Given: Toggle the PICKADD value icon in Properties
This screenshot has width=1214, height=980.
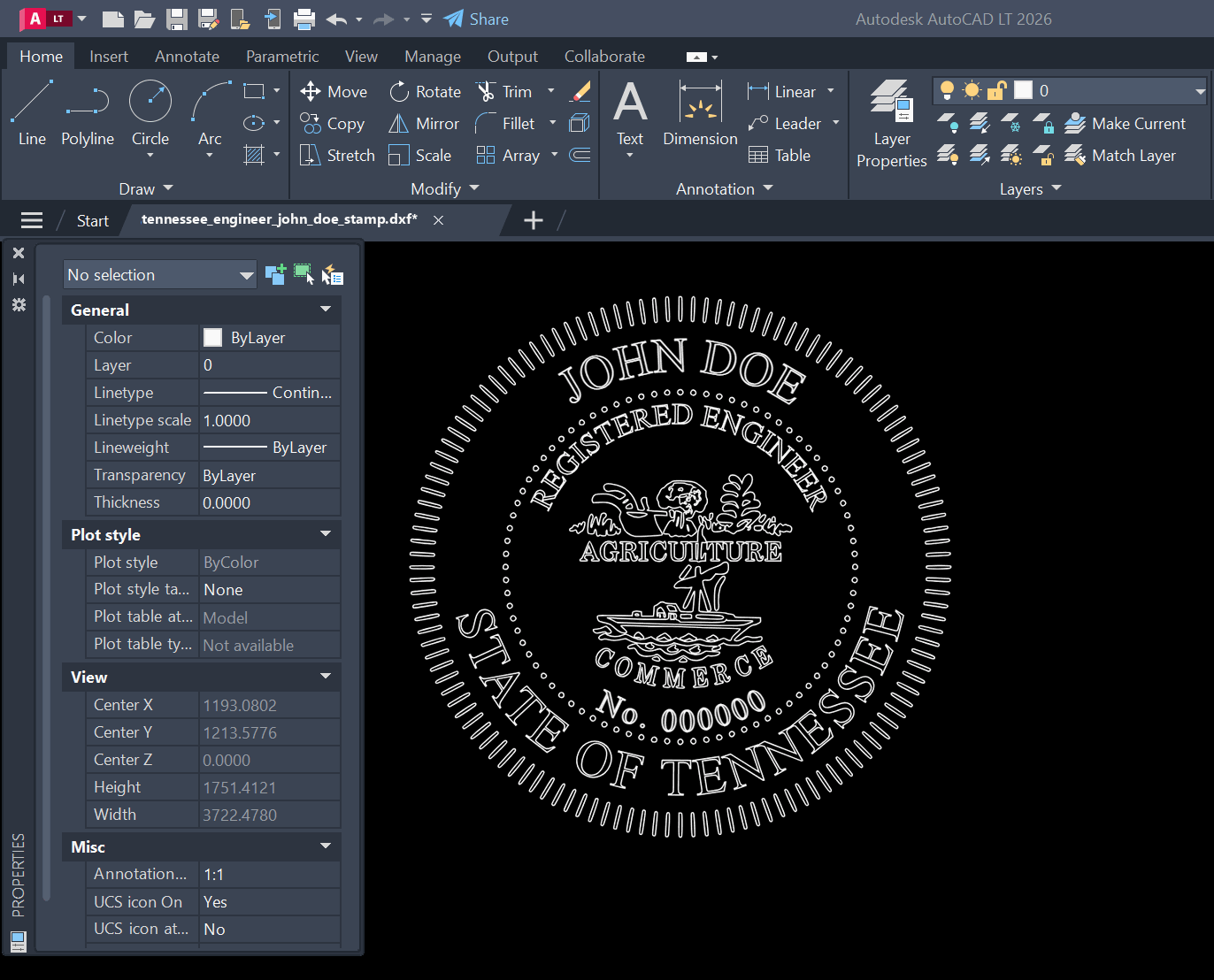Looking at the screenshot, I should [x=275, y=274].
